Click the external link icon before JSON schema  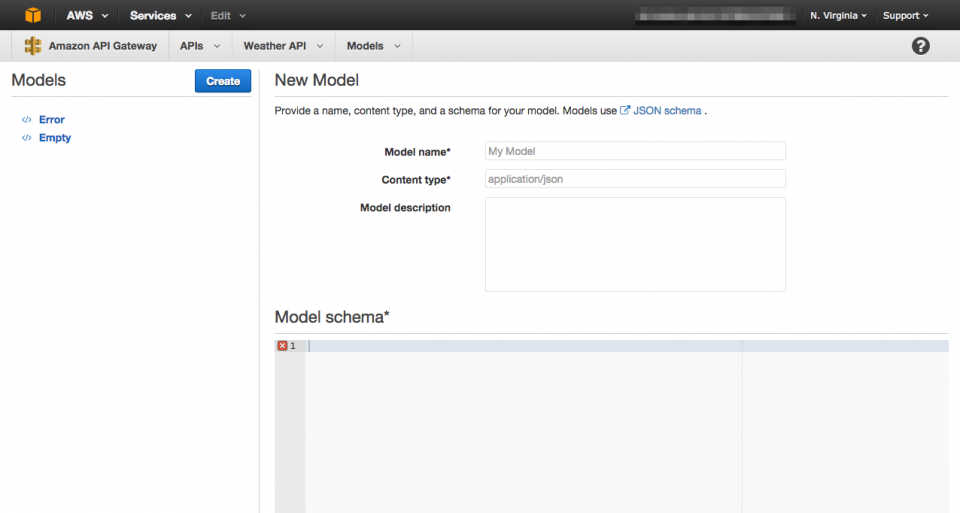(x=624, y=110)
